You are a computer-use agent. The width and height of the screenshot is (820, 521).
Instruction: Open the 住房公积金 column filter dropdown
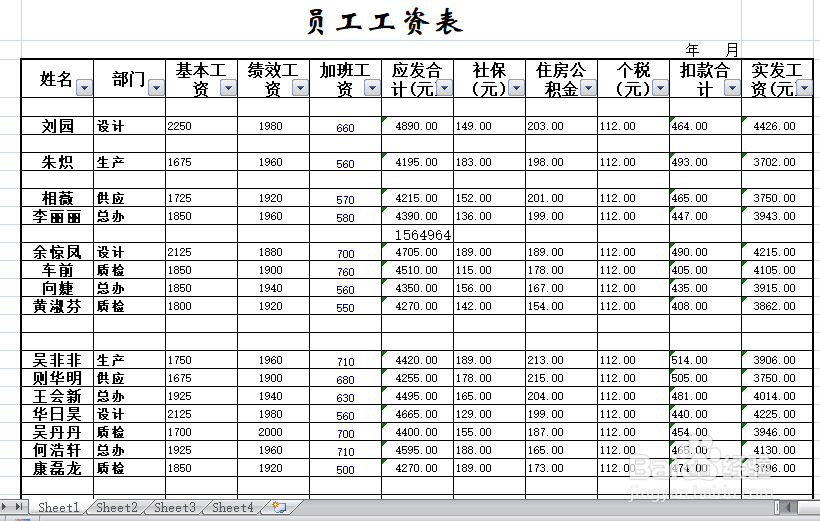(588, 87)
